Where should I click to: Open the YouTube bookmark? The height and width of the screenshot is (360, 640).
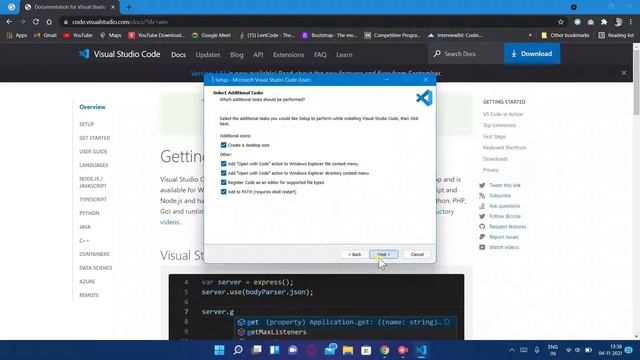click(78, 36)
